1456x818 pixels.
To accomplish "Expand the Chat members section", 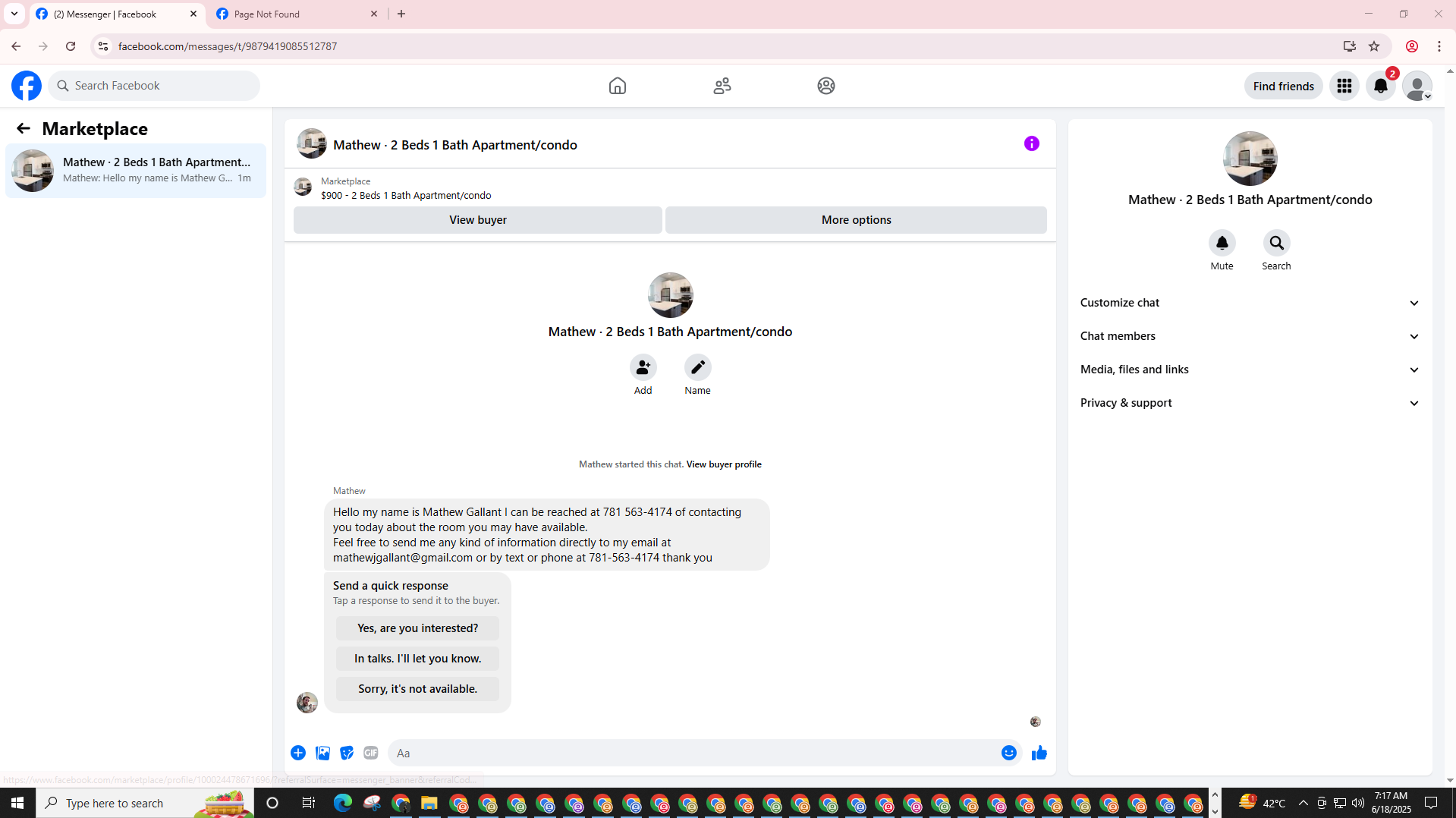I will pyautogui.click(x=1250, y=336).
